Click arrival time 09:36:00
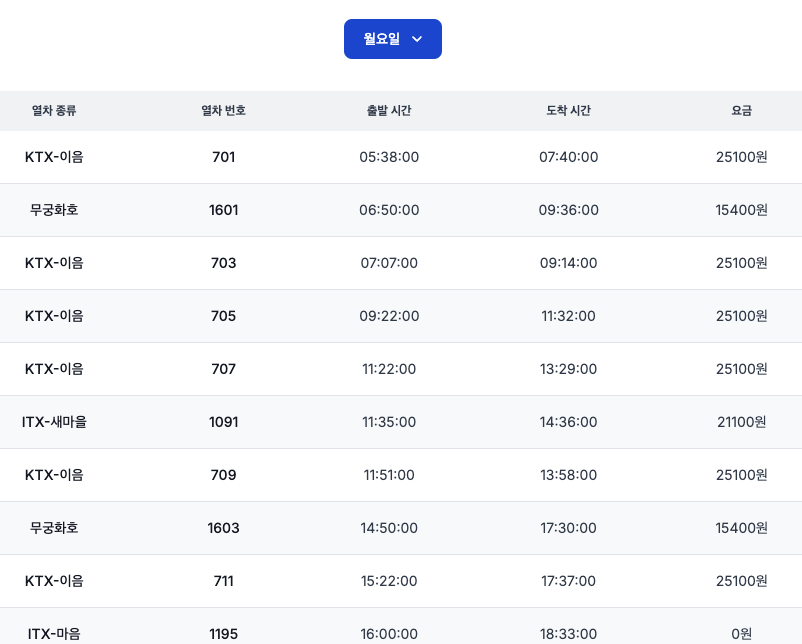The height and width of the screenshot is (644, 802). (568, 210)
